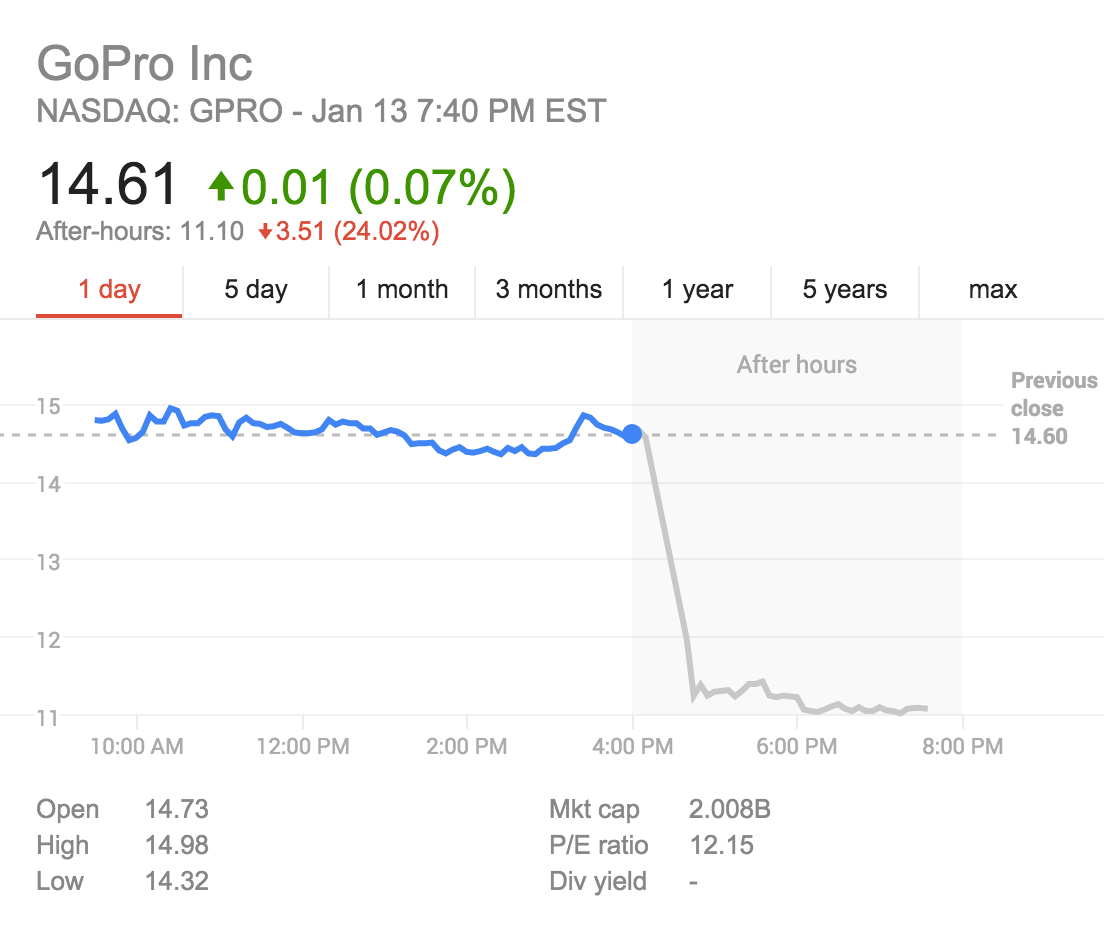This screenshot has width=1104, height=936.
Task: Click the 14.61 current price
Action: (108, 185)
